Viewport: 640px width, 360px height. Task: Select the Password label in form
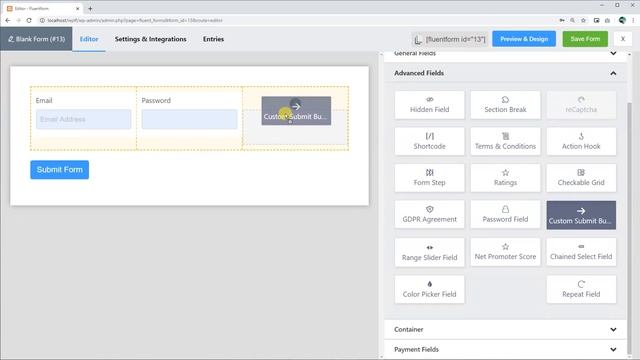point(156,100)
